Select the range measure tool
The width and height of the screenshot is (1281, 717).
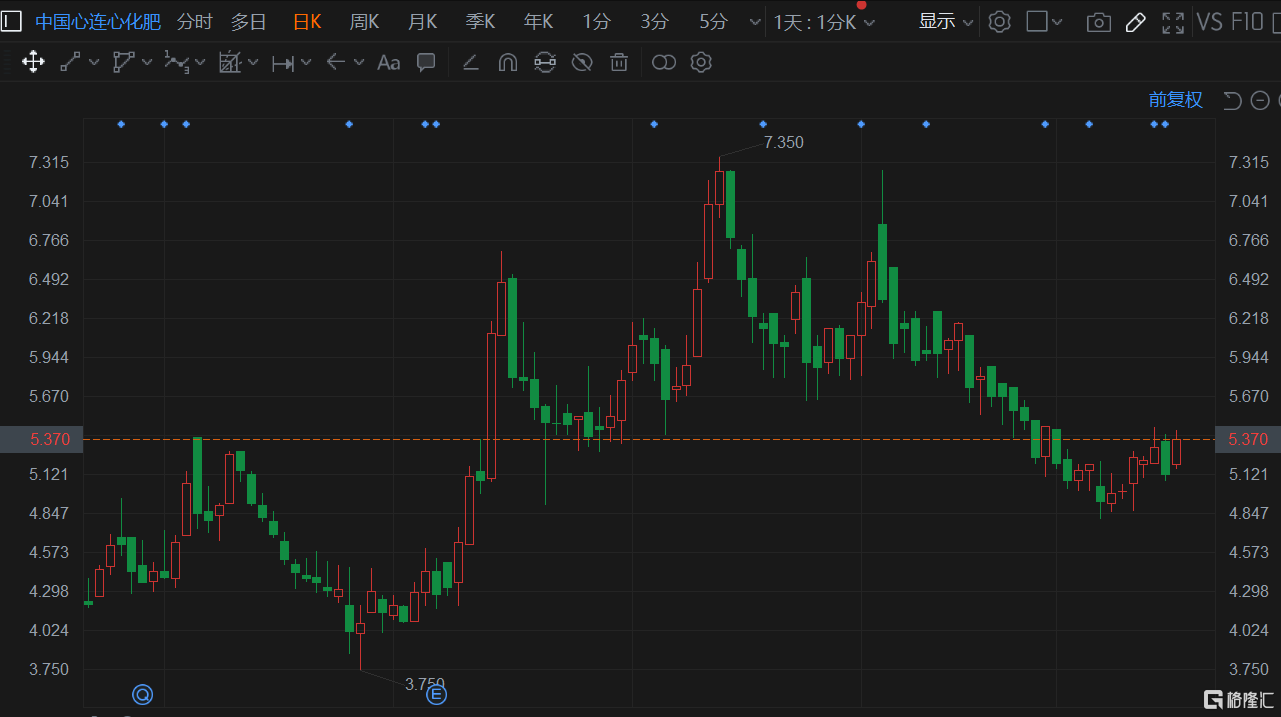[x=283, y=63]
